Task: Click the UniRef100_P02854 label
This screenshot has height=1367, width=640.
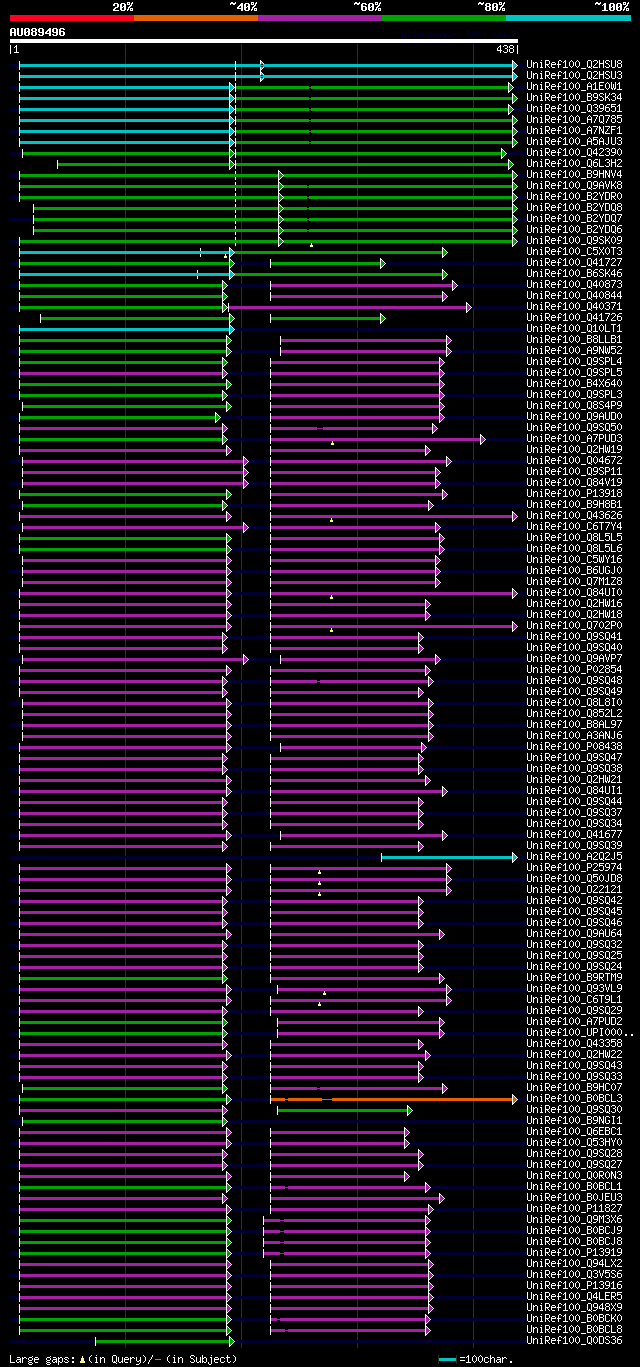Action: pos(574,669)
